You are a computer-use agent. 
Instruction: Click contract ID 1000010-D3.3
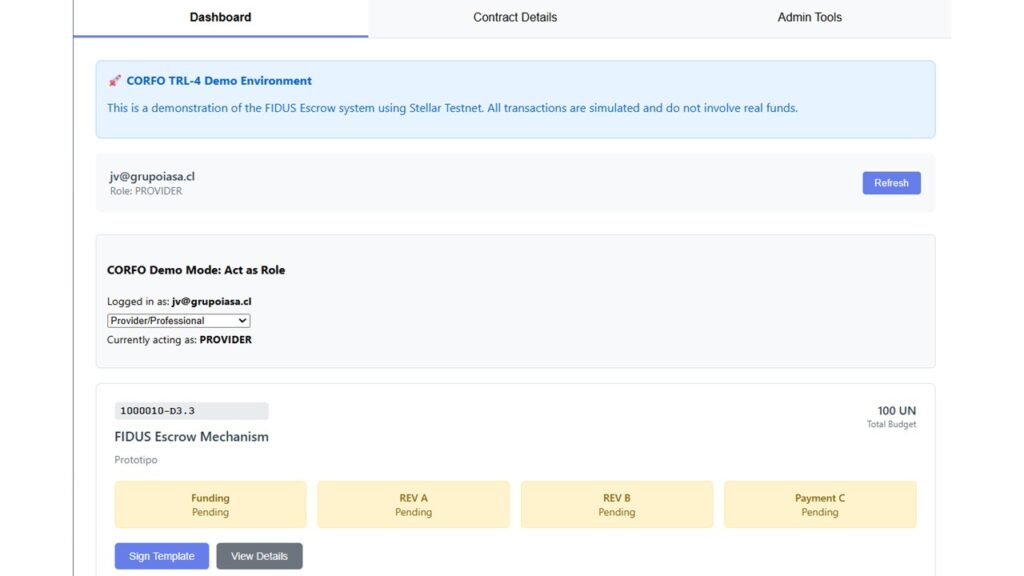(x=191, y=411)
